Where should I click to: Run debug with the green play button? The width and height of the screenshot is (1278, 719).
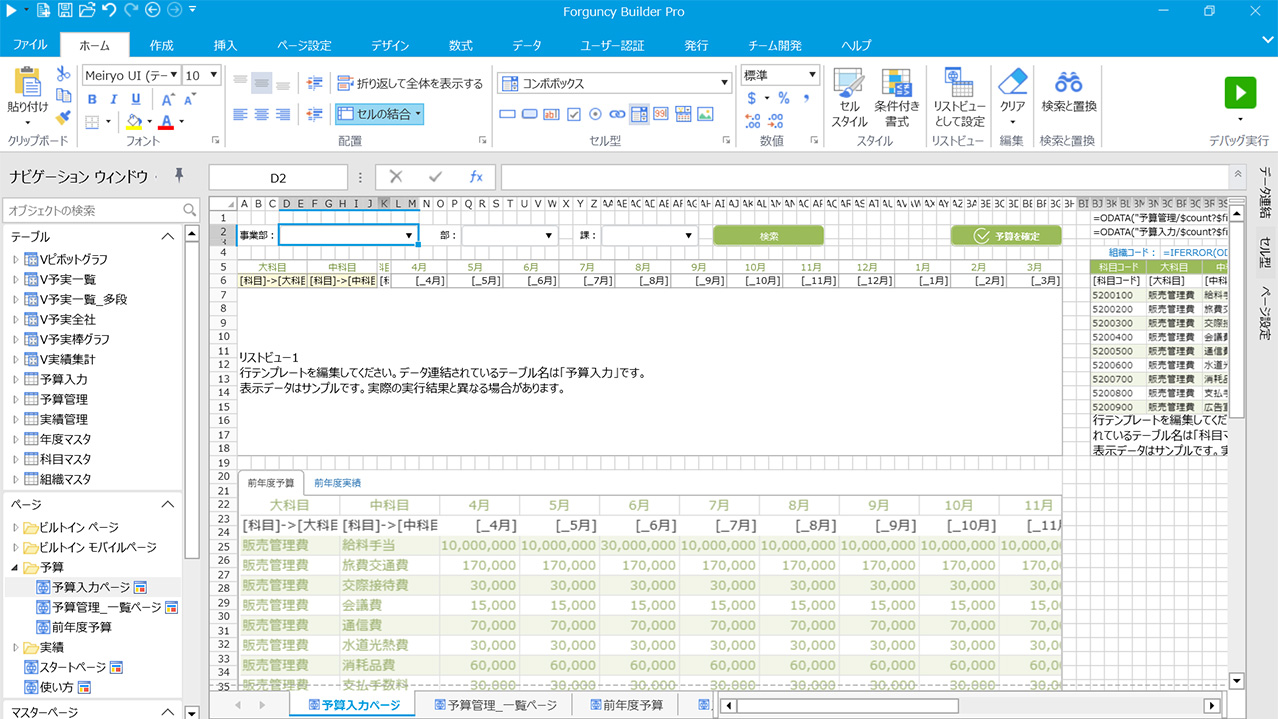[1240, 93]
